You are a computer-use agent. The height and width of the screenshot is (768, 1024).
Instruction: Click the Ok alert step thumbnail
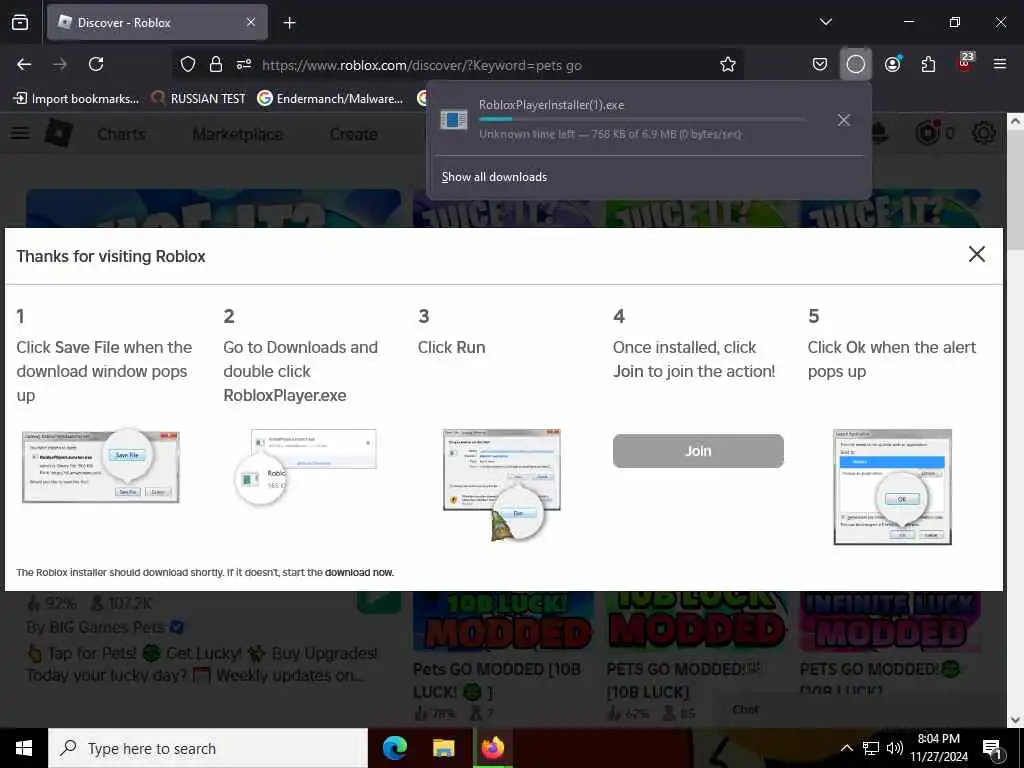tap(892, 487)
